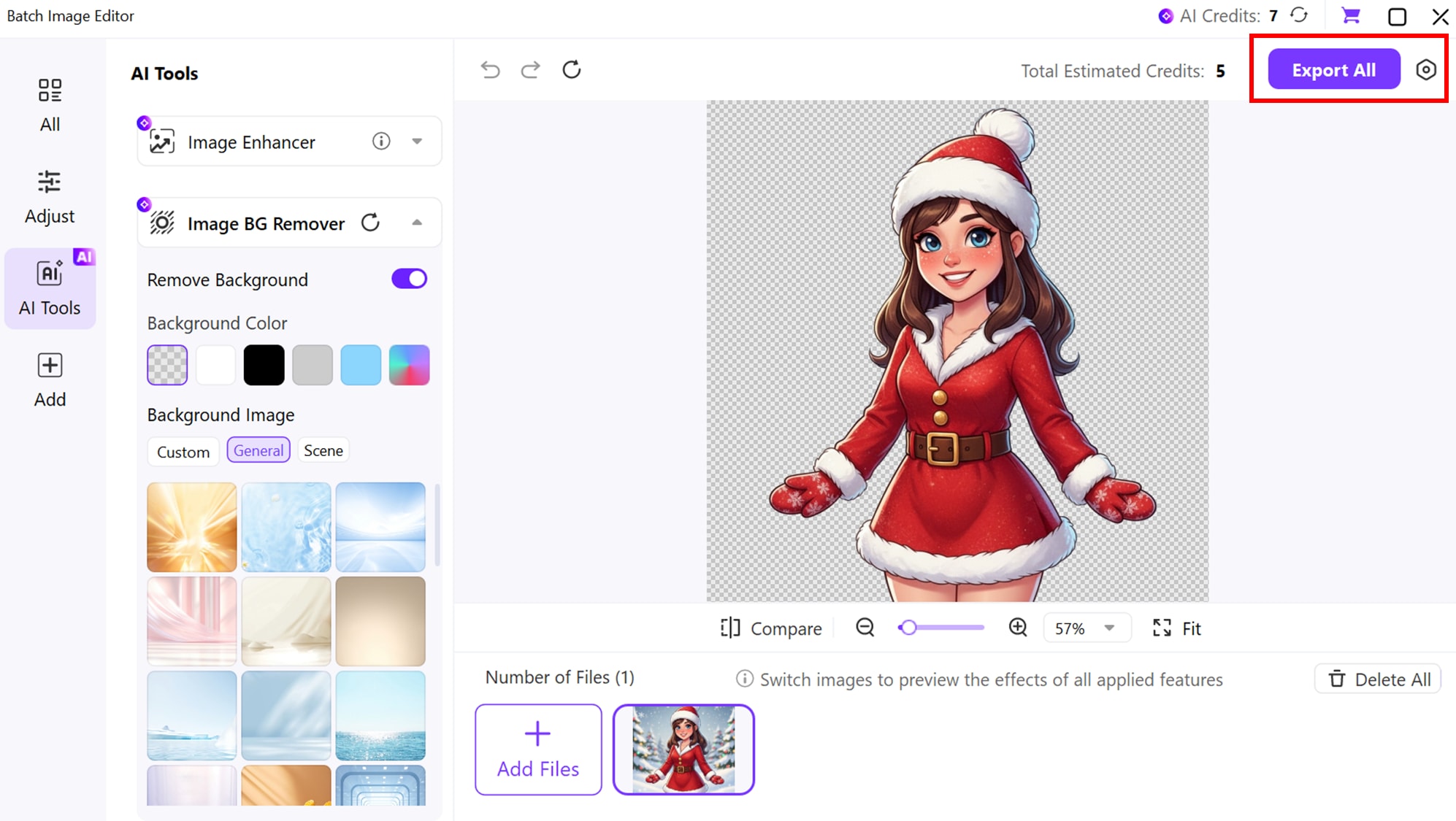This screenshot has height=821, width=1456.
Task: Open the shopping cart icon
Action: [x=1351, y=15]
